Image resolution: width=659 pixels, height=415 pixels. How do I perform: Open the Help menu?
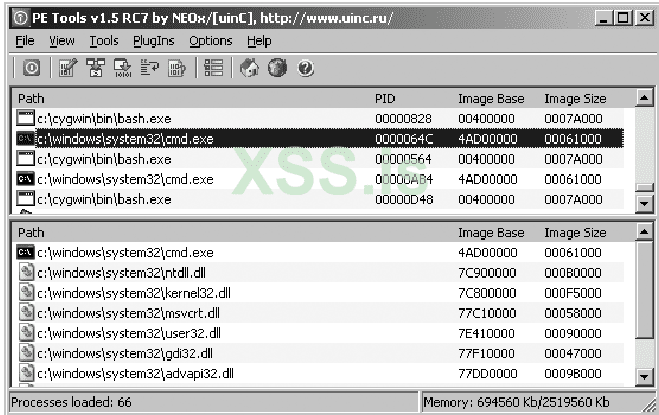pyautogui.click(x=259, y=41)
